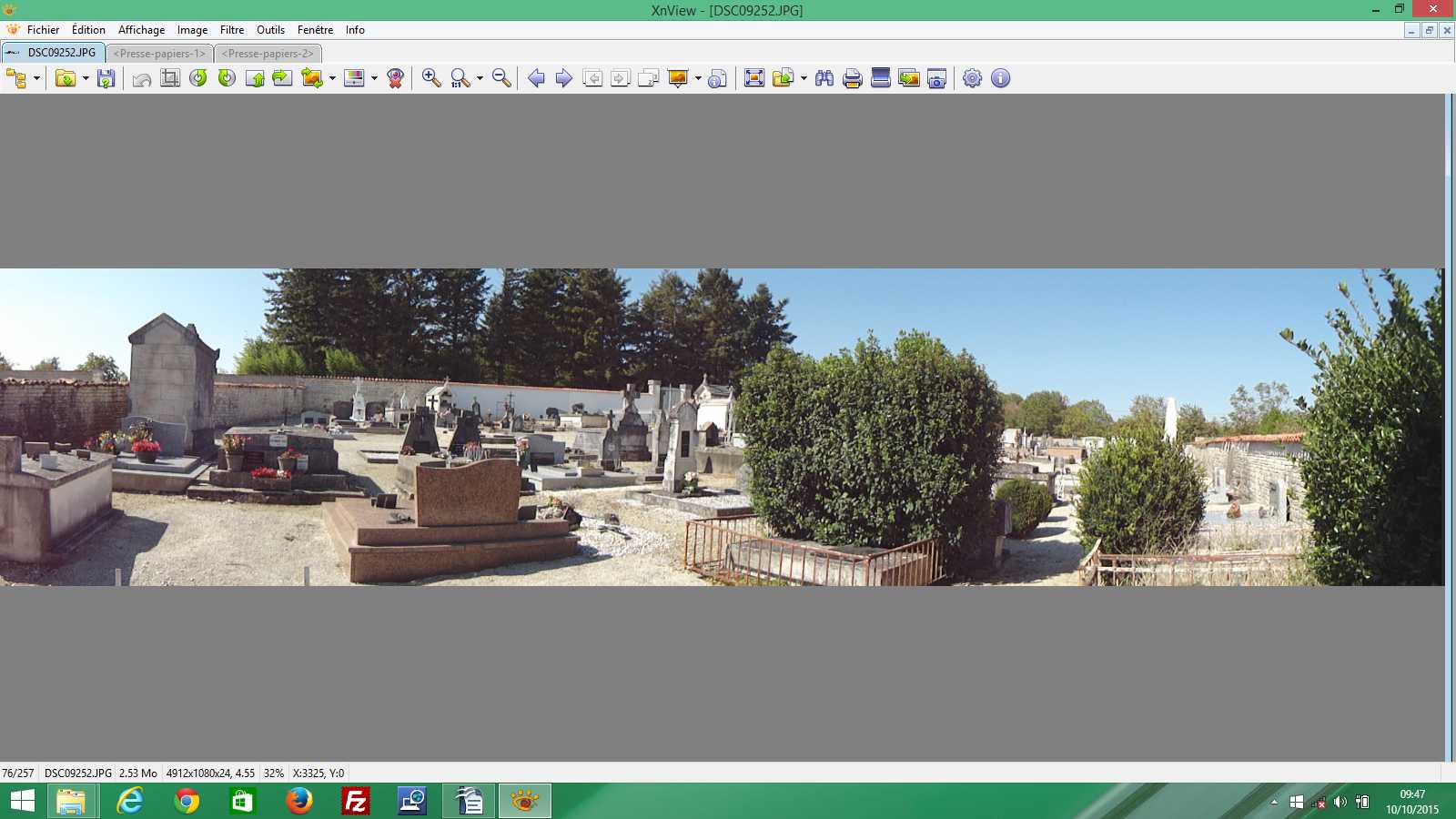Screen dimensions: 1456x819
Task: Open the Filtre menu
Action: point(232,30)
